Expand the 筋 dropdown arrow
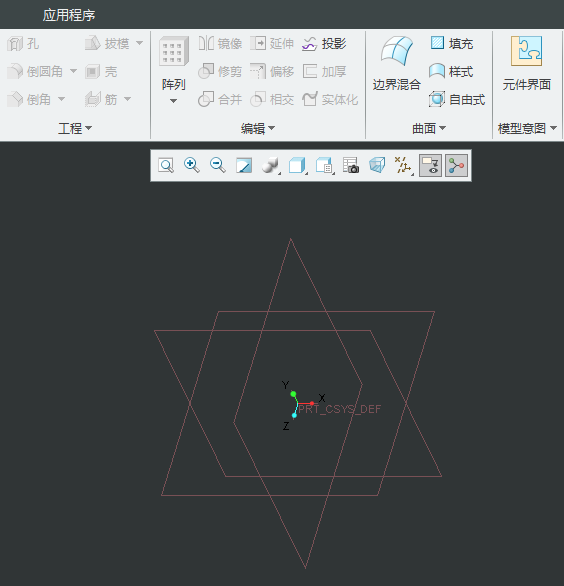Viewport: 564px width, 586px height. tap(127, 99)
